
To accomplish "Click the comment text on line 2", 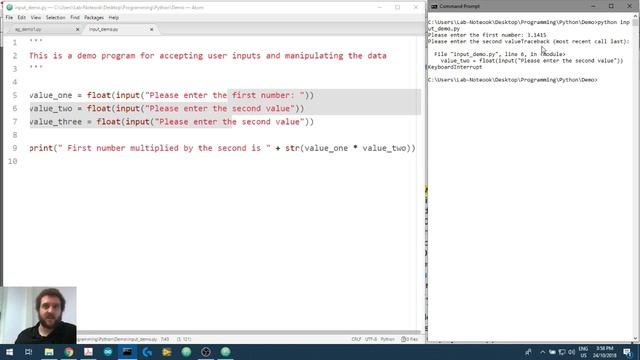I will click(208, 56).
